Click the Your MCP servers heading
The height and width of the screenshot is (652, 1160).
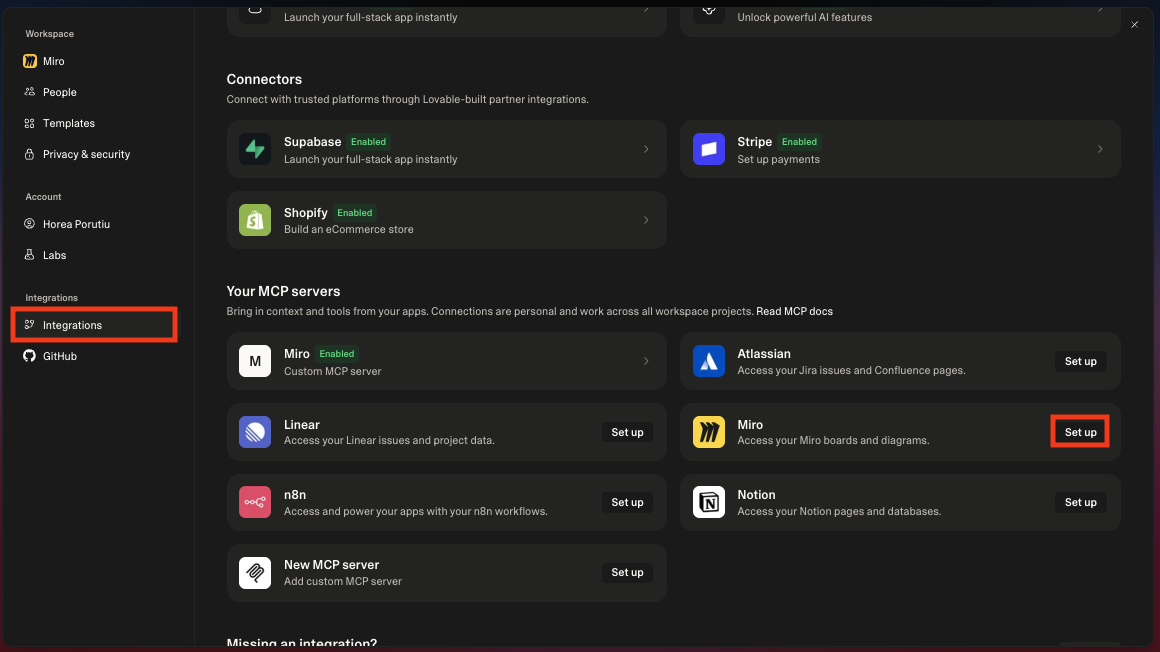tap(283, 291)
